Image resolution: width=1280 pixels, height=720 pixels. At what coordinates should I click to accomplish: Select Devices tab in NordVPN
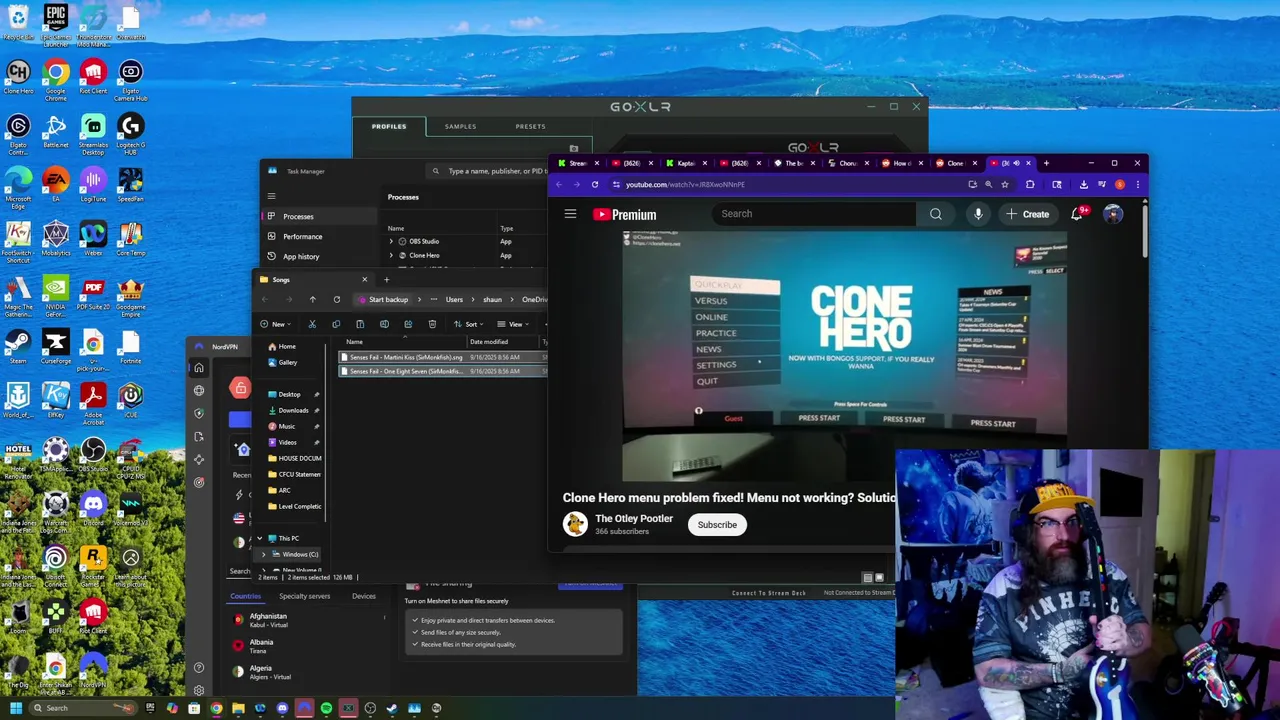[363, 596]
